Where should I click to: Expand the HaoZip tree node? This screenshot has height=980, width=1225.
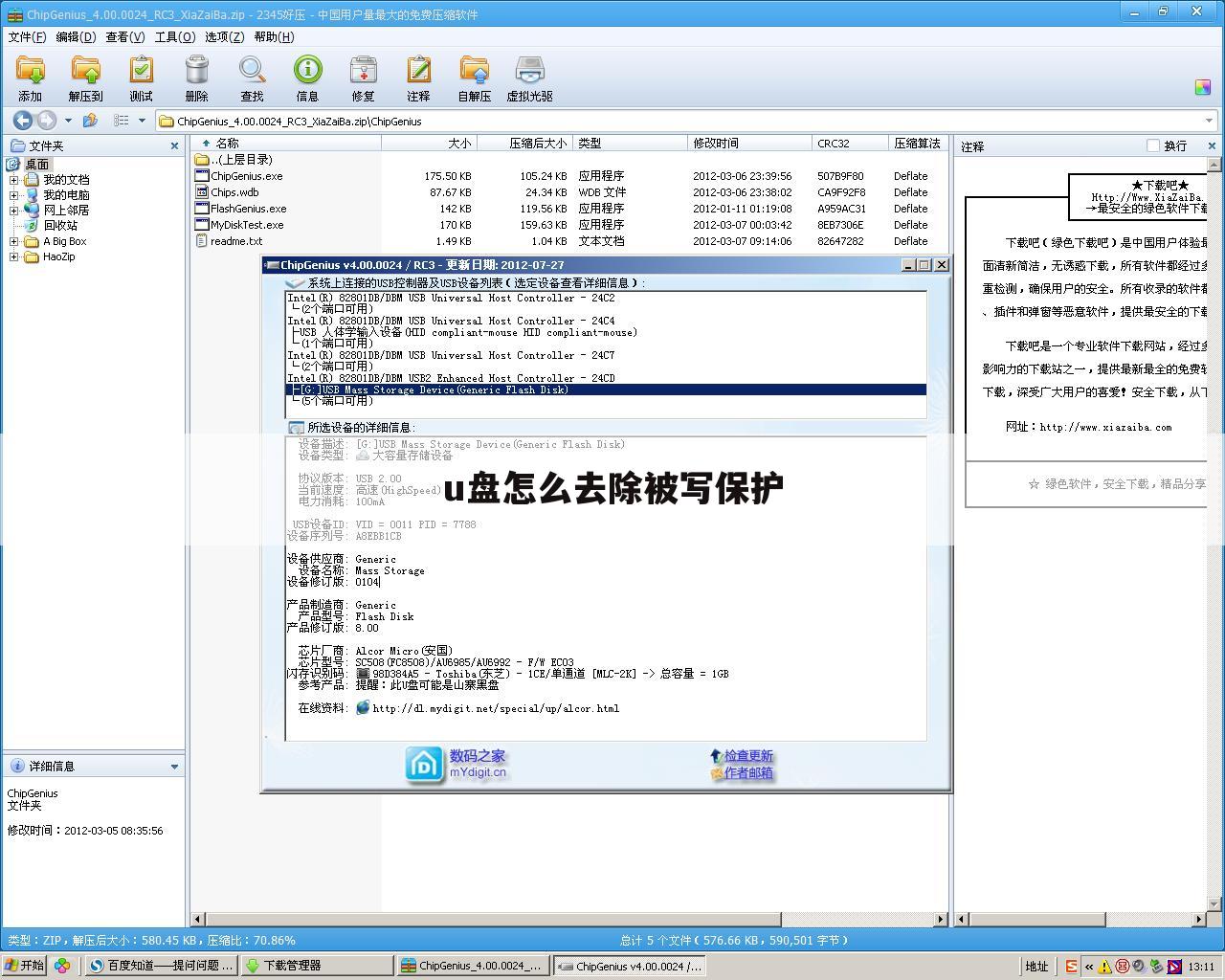(x=13, y=256)
